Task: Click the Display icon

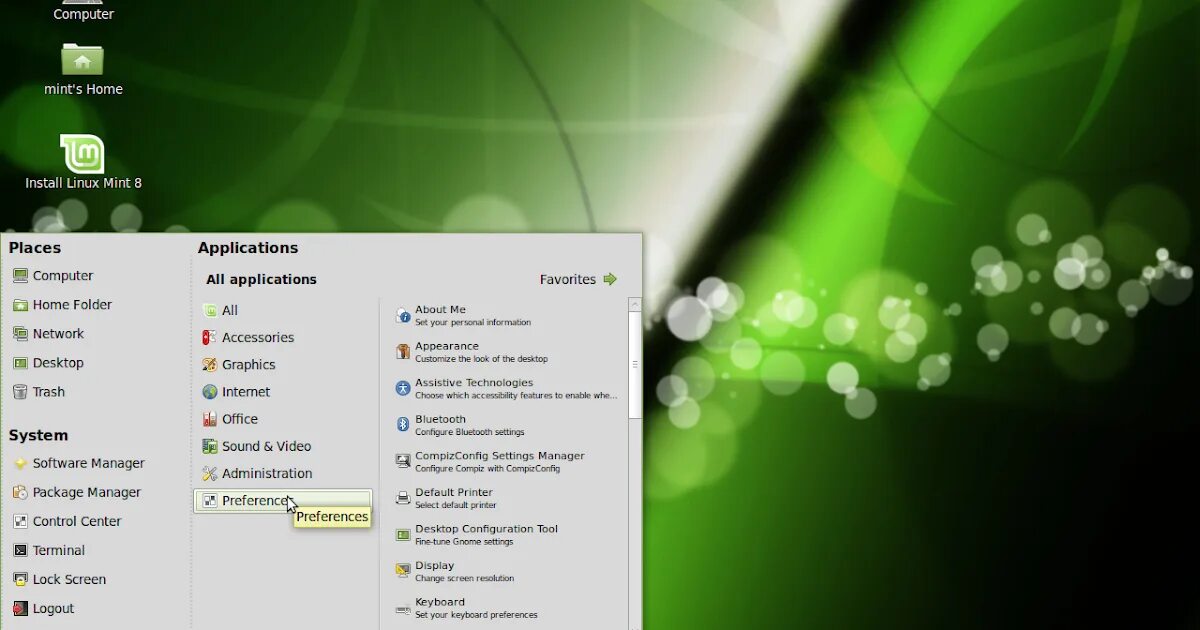Action: click(x=403, y=571)
